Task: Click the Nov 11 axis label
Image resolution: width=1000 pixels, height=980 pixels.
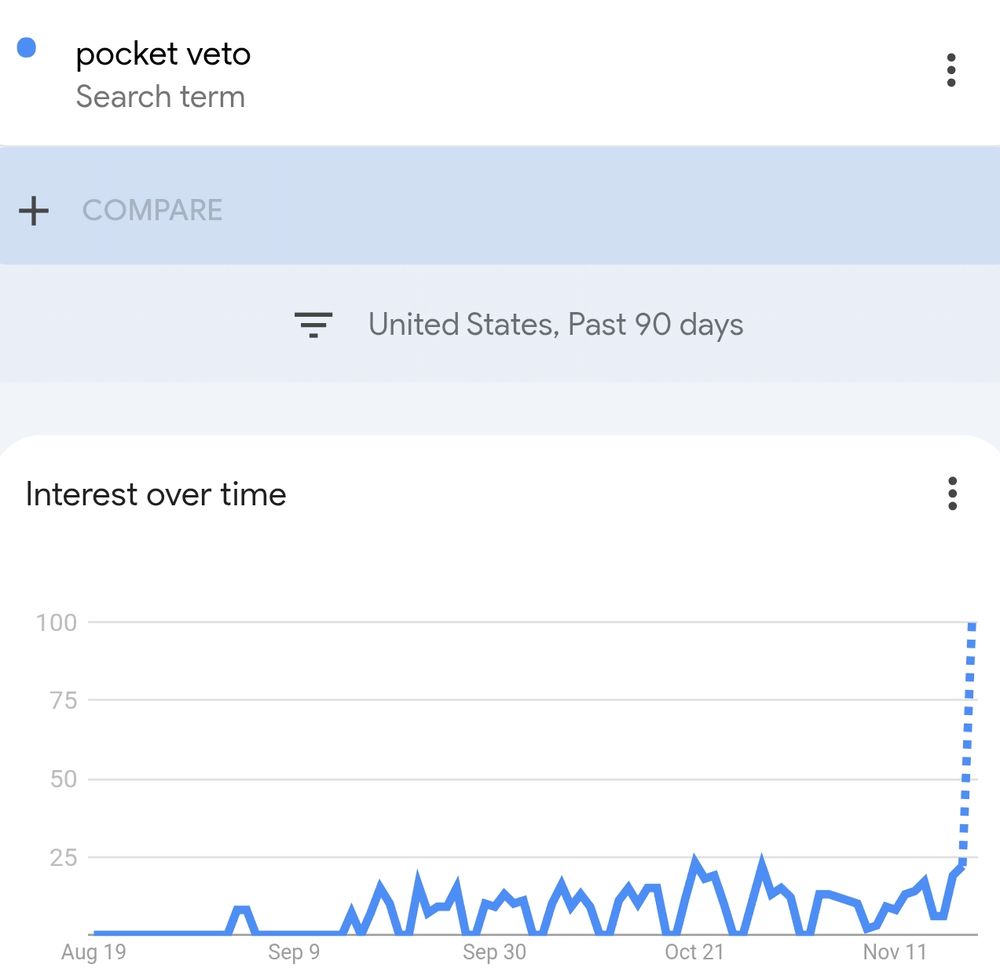Action: tap(895, 952)
